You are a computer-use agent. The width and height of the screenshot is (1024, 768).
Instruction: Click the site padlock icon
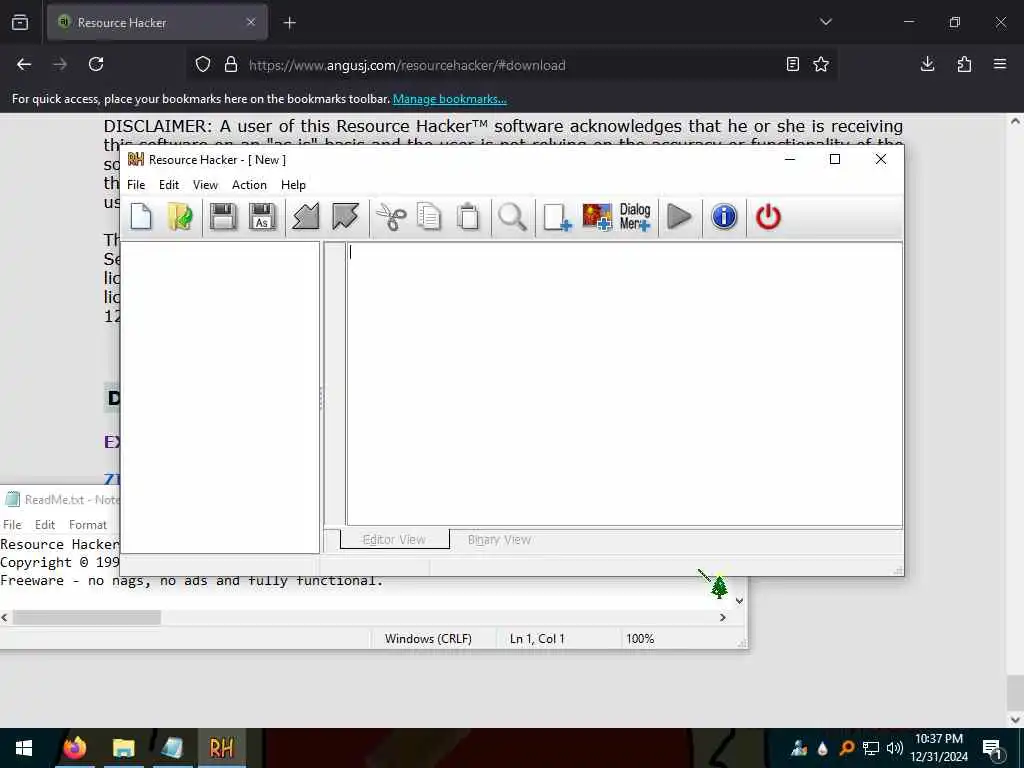tap(231, 64)
